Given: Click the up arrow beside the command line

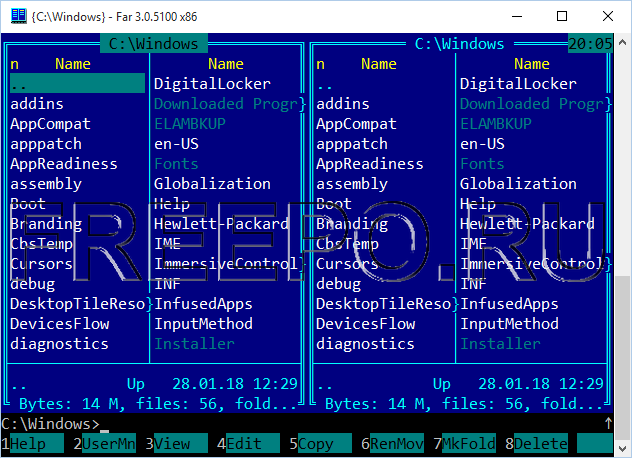Looking at the screenshot, I should coord(610,424).
